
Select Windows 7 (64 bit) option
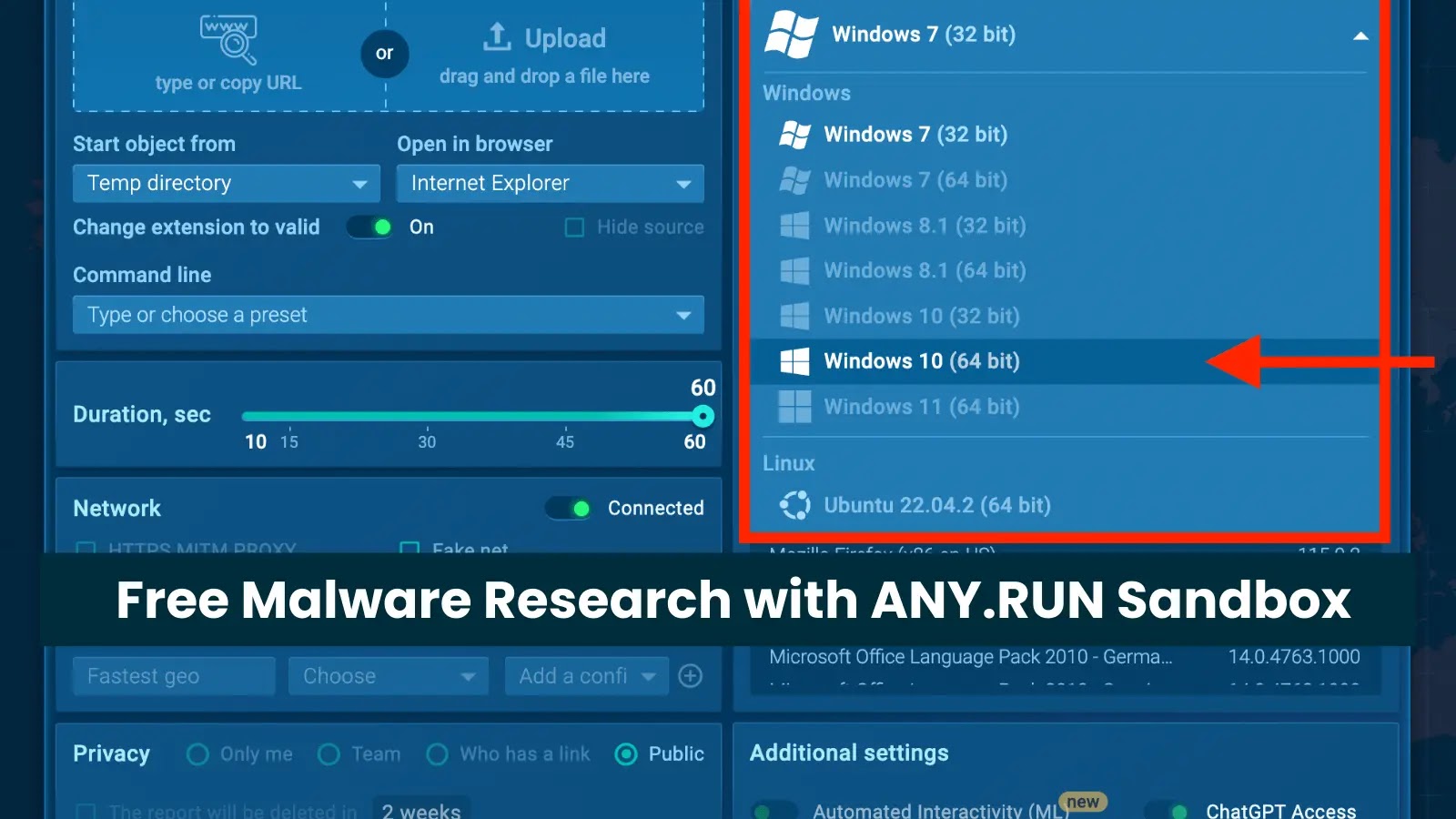1065,180
